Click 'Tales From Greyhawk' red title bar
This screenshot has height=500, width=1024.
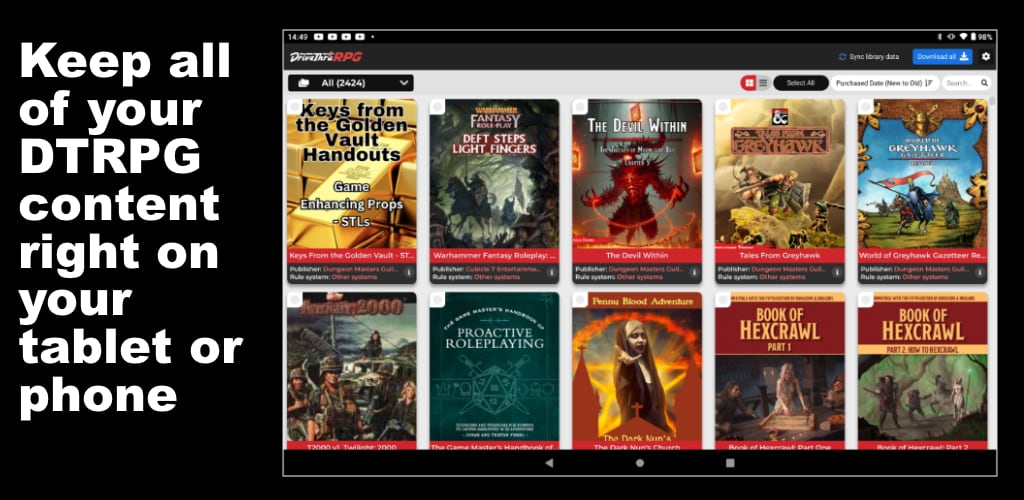(780, 256)
